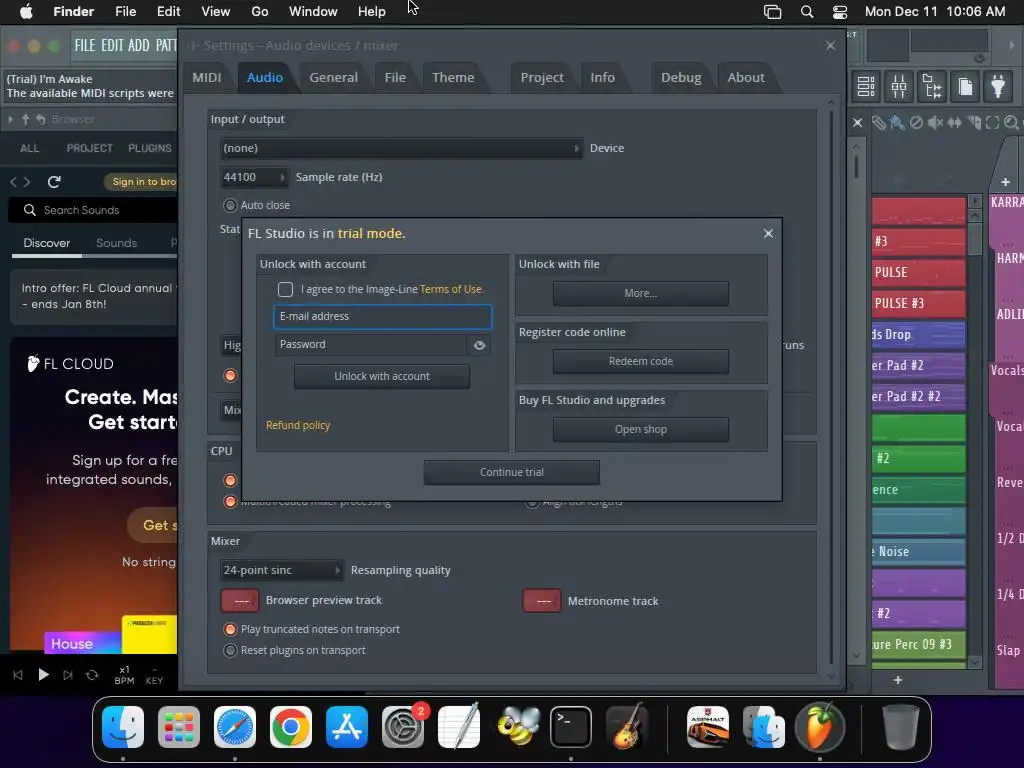Toggle password visibility eye icon
The height and width of the screenshot is (768, 1024).
point(479,345)
